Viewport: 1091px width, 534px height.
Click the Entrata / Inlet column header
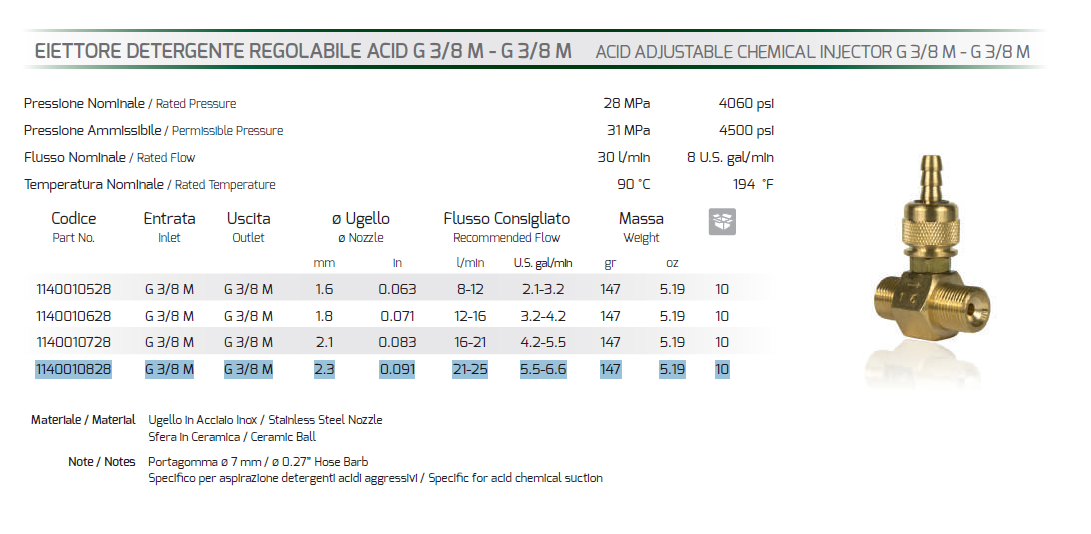(x=169, y=227)
